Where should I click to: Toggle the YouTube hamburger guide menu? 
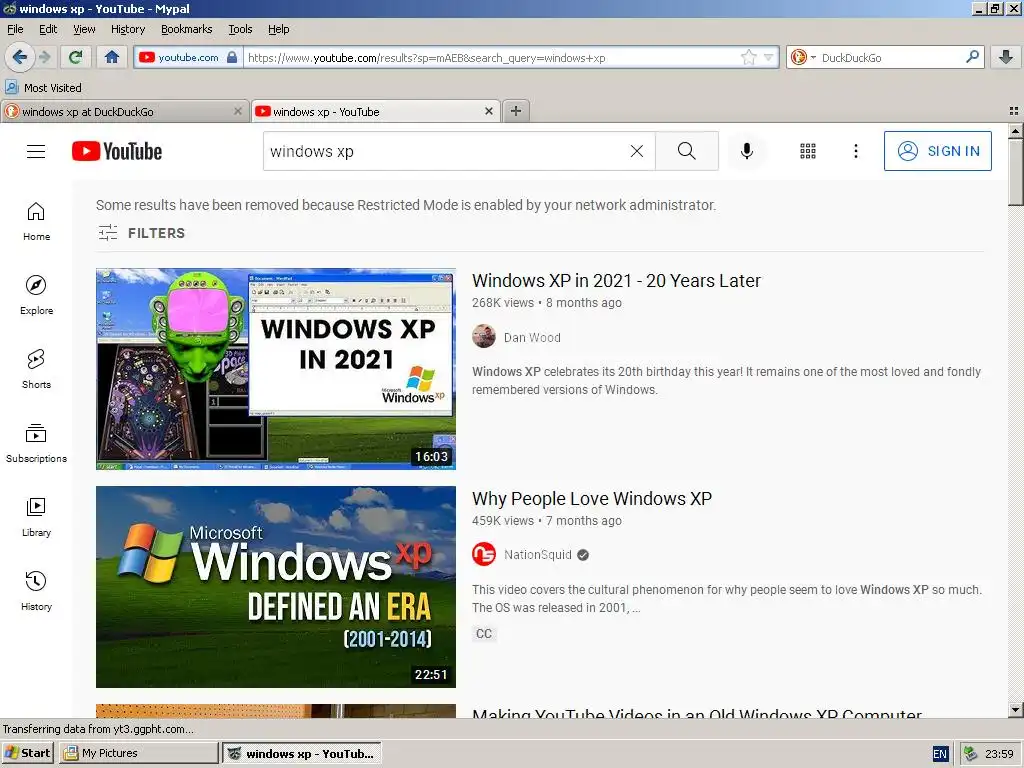pyautogui.click(x=36, y=151)
